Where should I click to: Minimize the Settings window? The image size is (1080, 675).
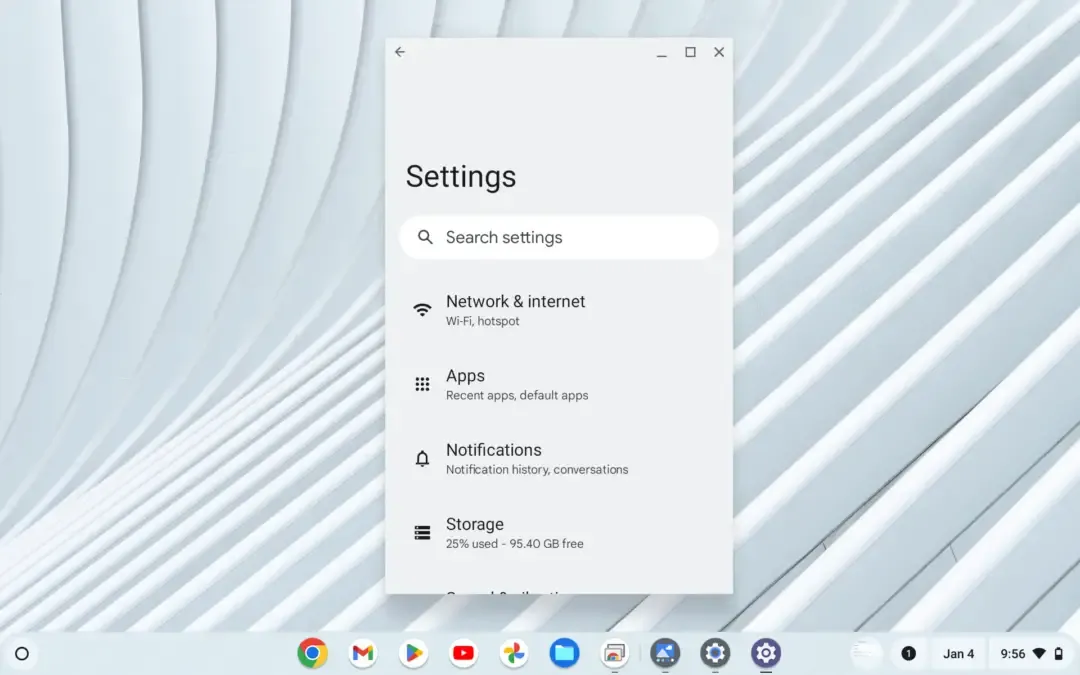coord(662,52)
